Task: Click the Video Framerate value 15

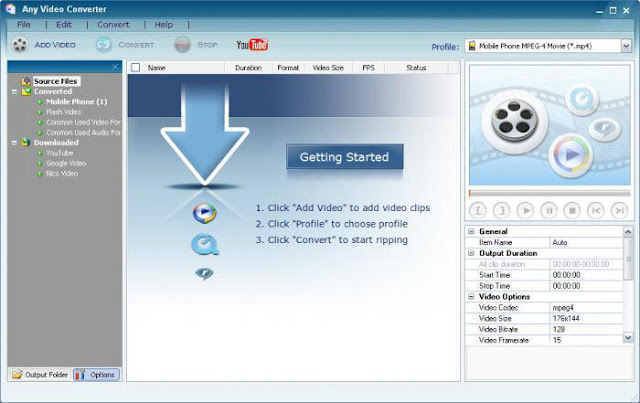Action: (586, 340)
